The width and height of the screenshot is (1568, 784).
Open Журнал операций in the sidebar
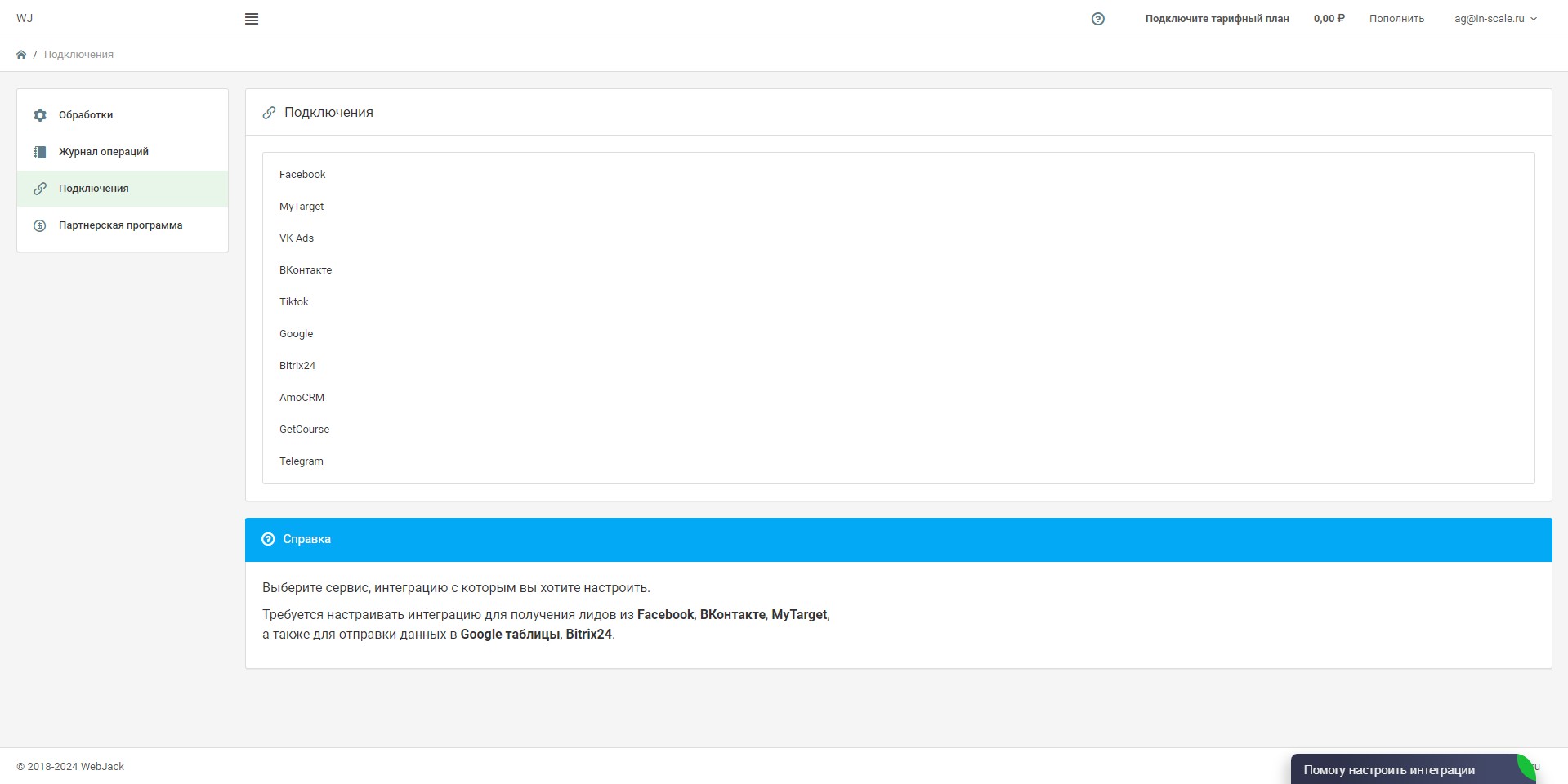(123, 152)
